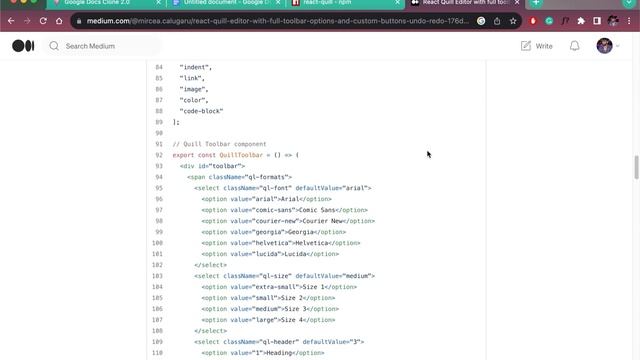Click the URL address bar
The height and width of the screenshot is (360, 640).
[278, 21]
